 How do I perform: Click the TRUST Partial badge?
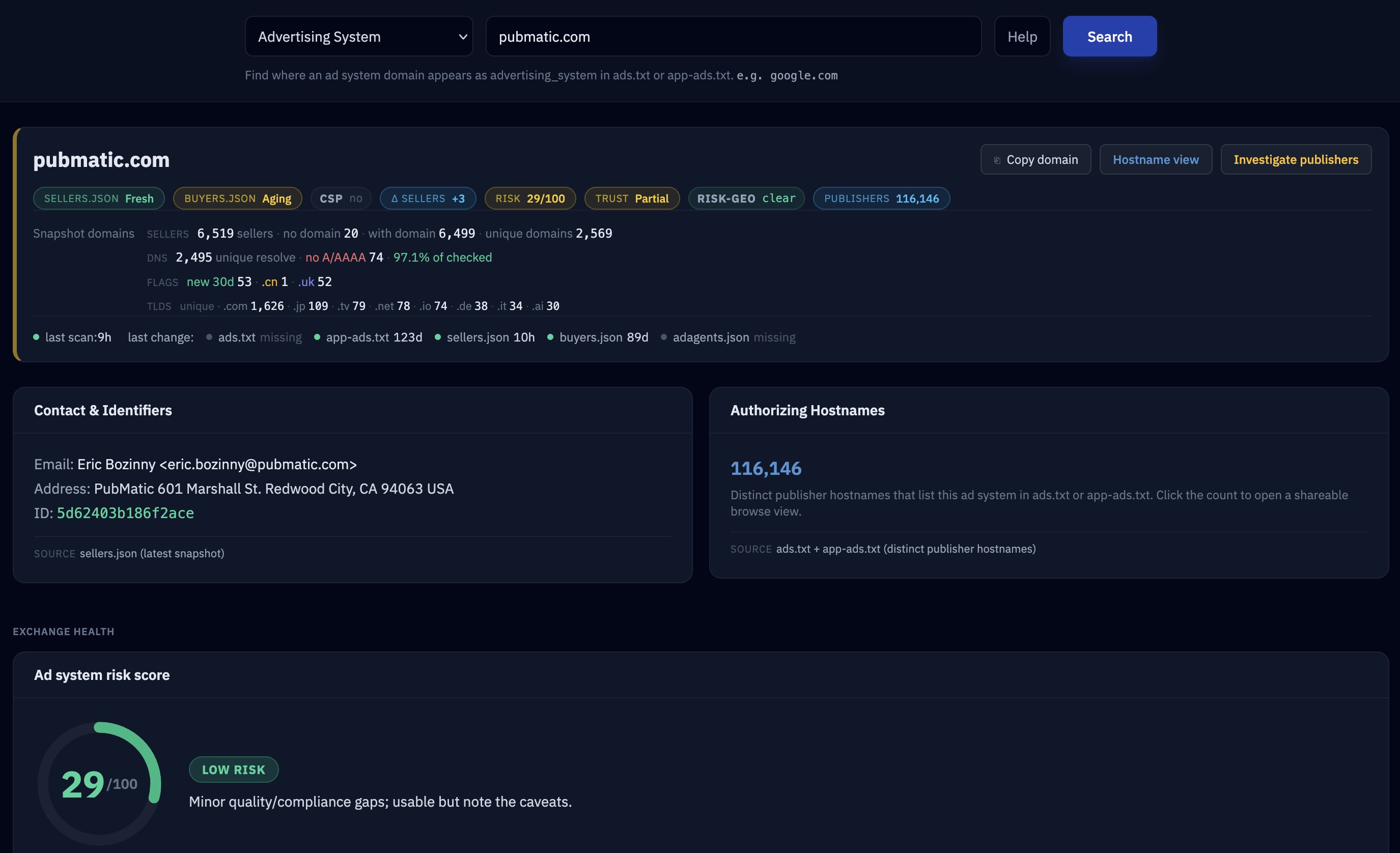tap(632, 198)
